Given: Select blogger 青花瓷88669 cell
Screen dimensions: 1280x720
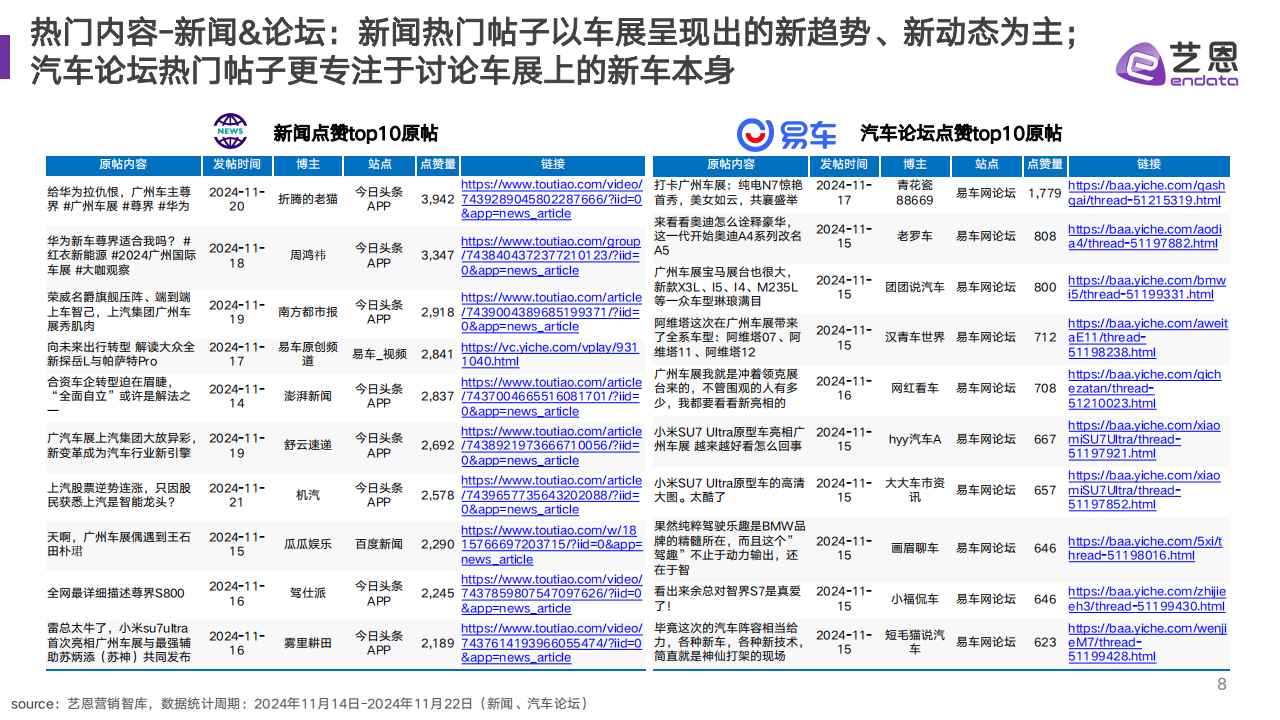Looking at the screenshot, I should [915, 193].
